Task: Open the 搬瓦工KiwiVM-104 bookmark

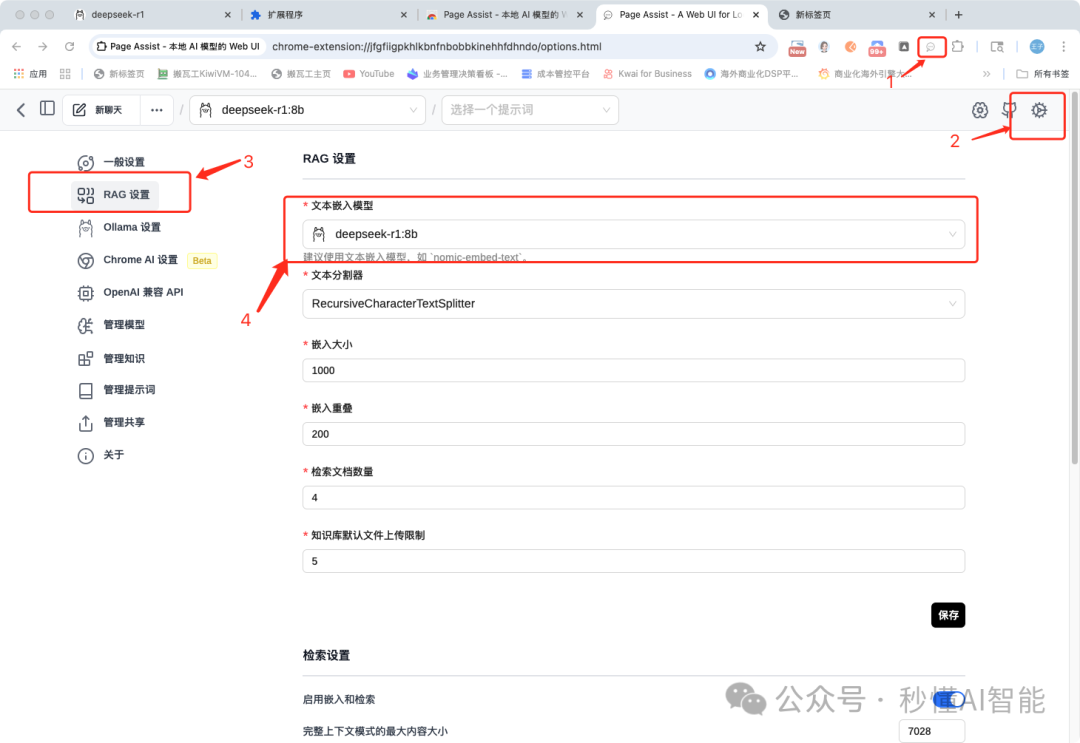Action: pyautogui.click(x=207, y=74)
